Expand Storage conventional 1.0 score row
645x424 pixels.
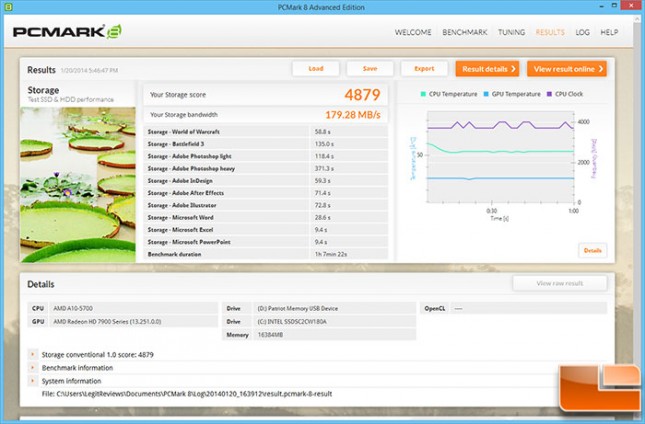click(x=32, y=354)
